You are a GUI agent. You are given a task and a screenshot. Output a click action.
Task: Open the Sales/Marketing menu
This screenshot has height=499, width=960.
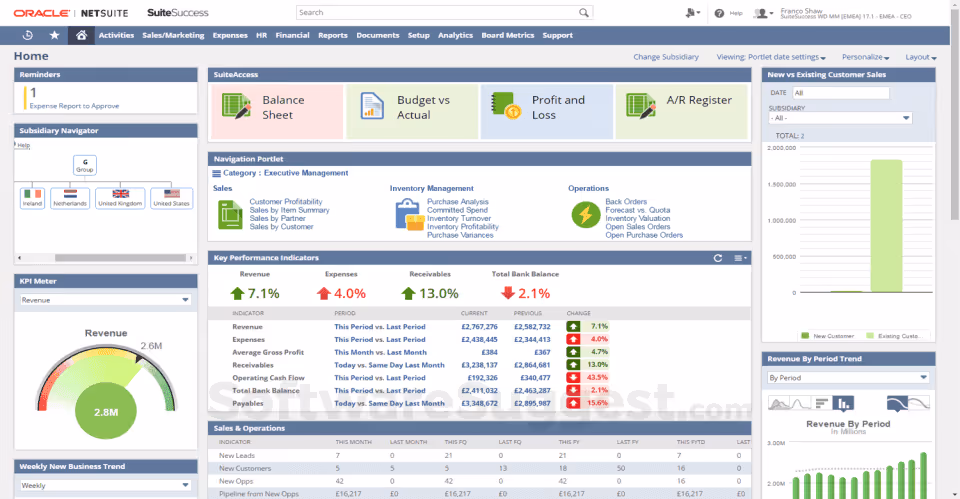tap(173, 36)
